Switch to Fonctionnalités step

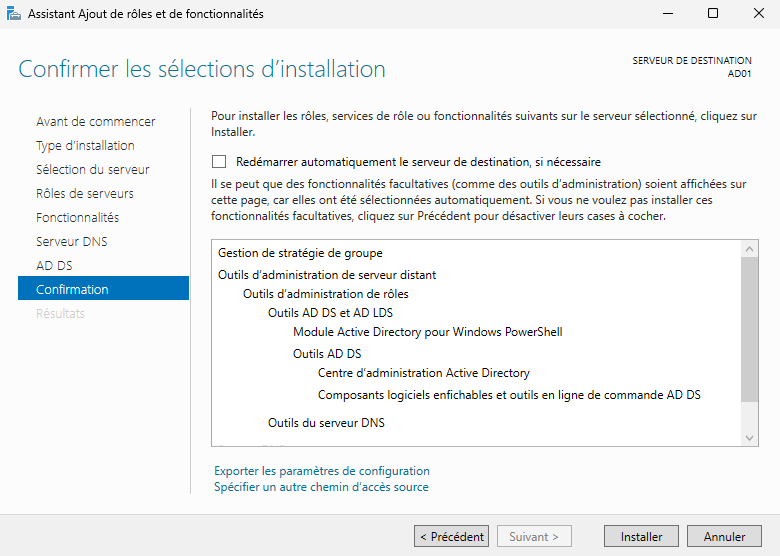pos(77,217)
